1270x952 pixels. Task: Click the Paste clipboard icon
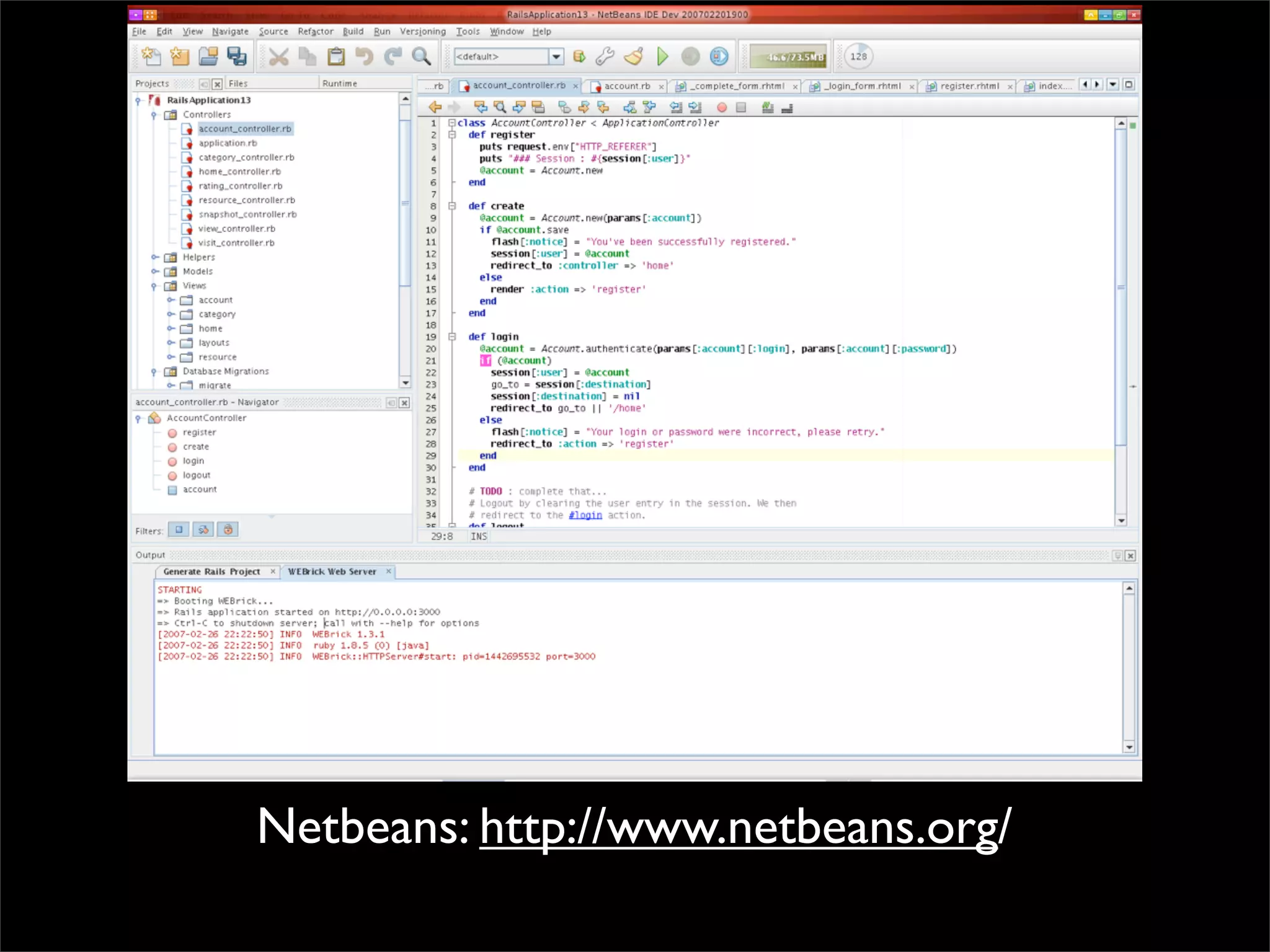(336, 57)
